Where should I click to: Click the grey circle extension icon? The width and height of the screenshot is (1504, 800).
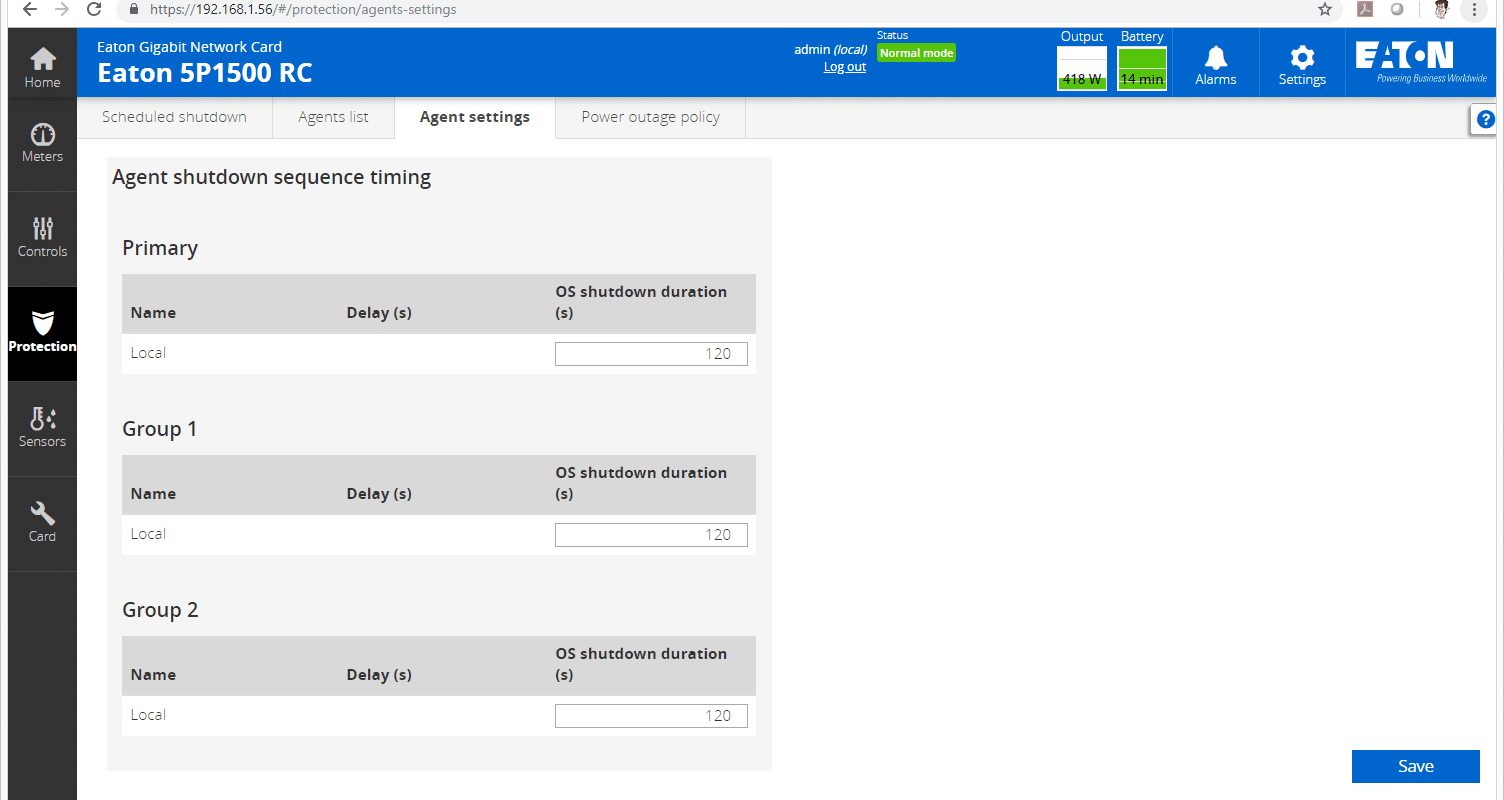click(1397, 9)
